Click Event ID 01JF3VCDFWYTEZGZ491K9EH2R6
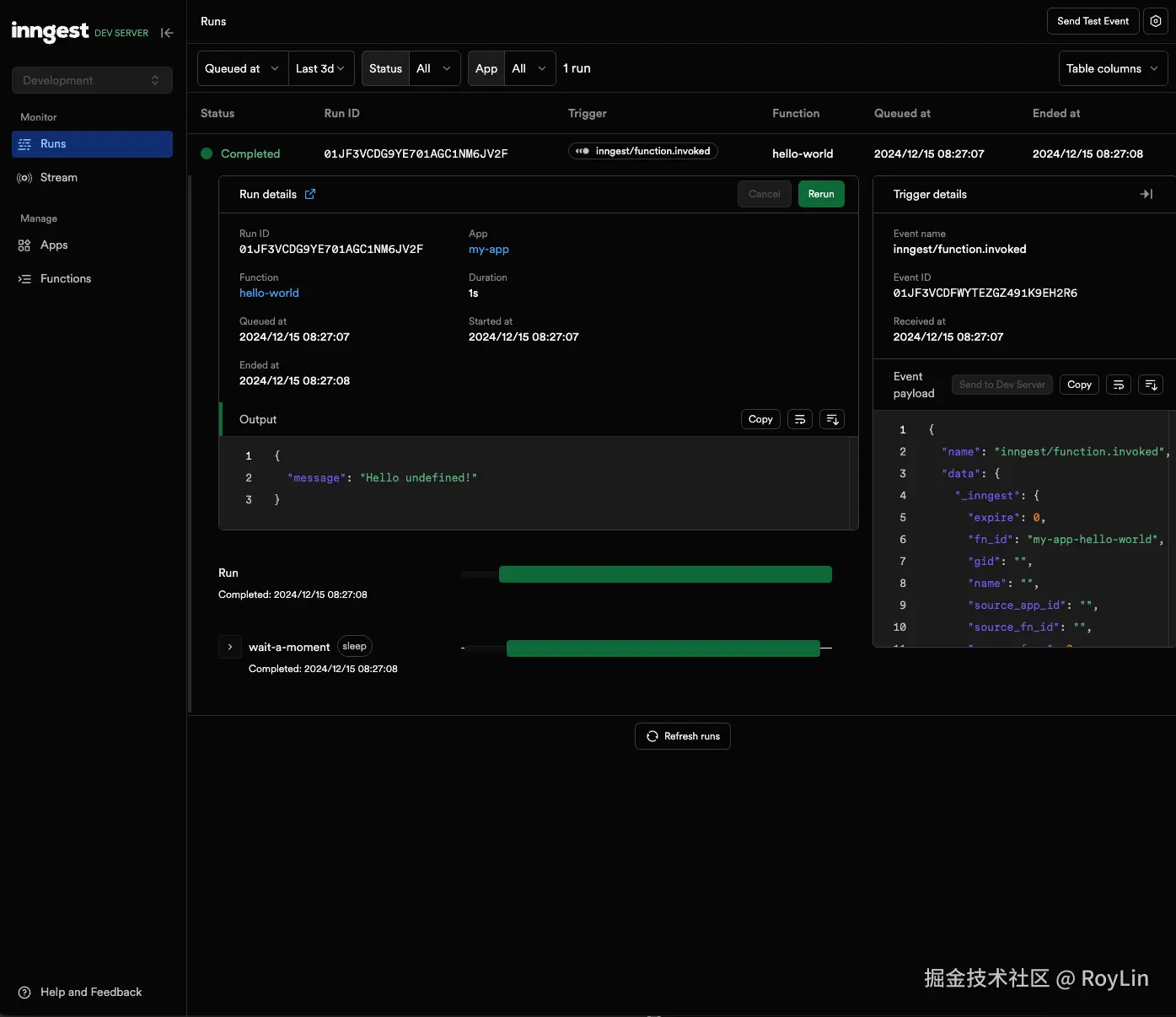1176x1017 pixels. tap(985, 293)
